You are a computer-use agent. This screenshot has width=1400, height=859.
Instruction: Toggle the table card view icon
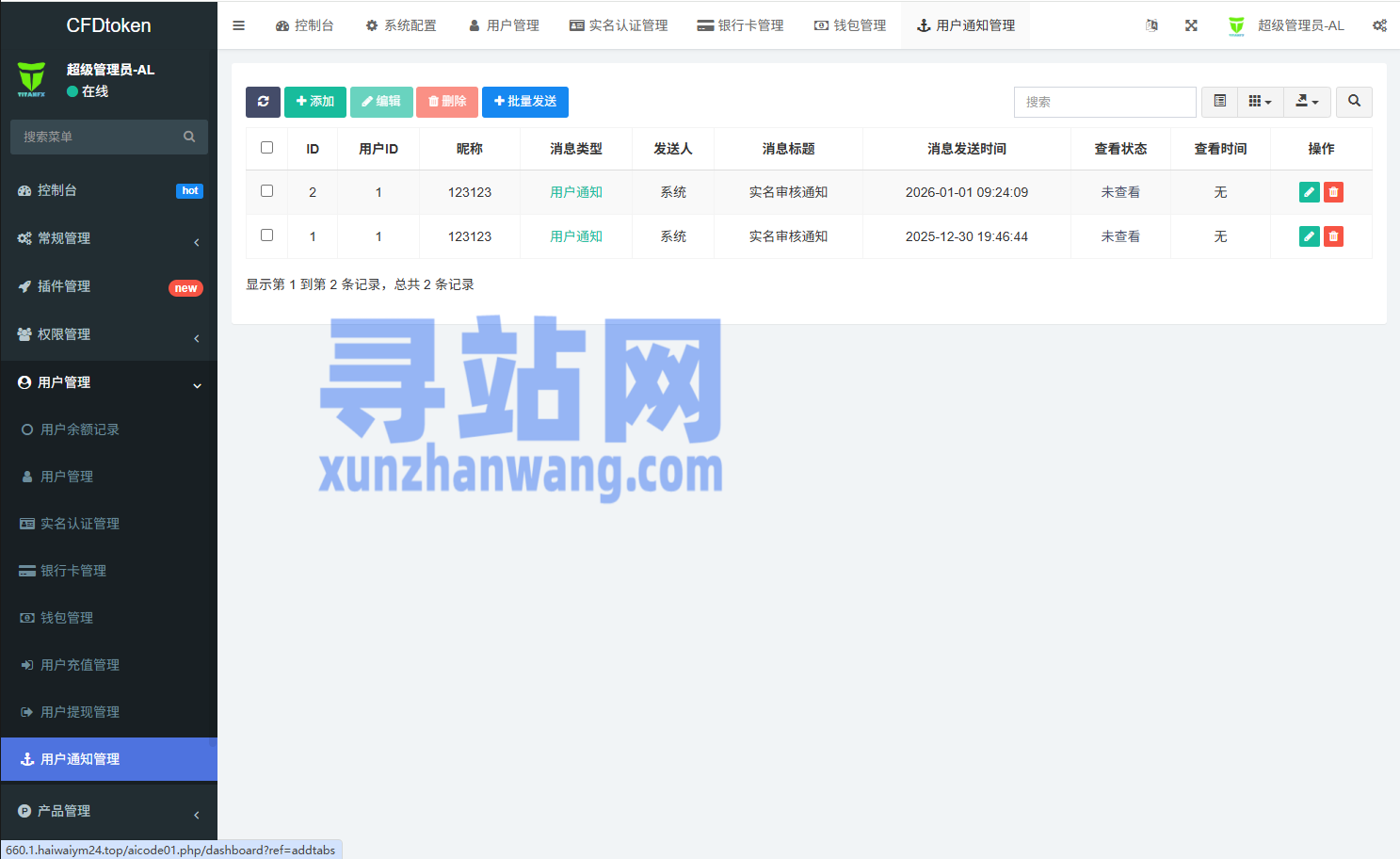1220,102
